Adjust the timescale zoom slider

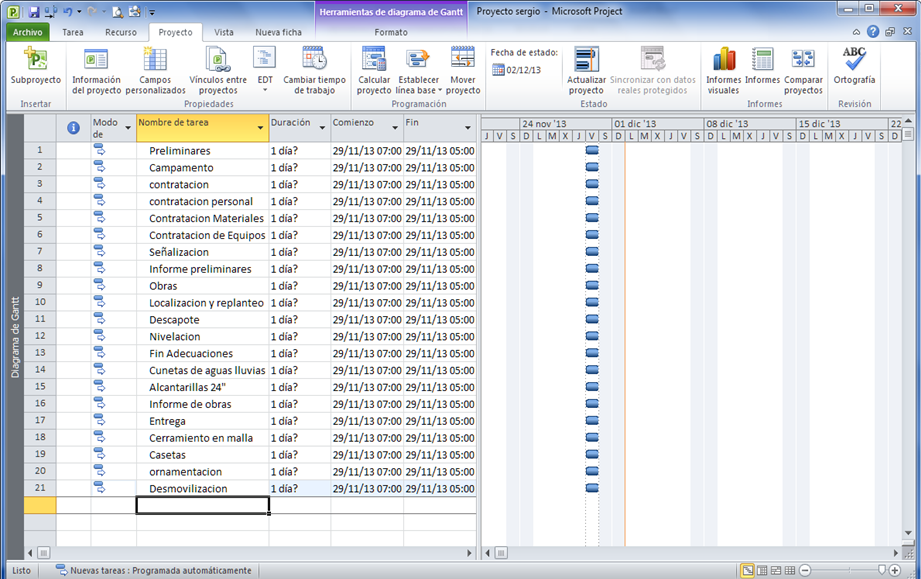click(x=881, y=570)
